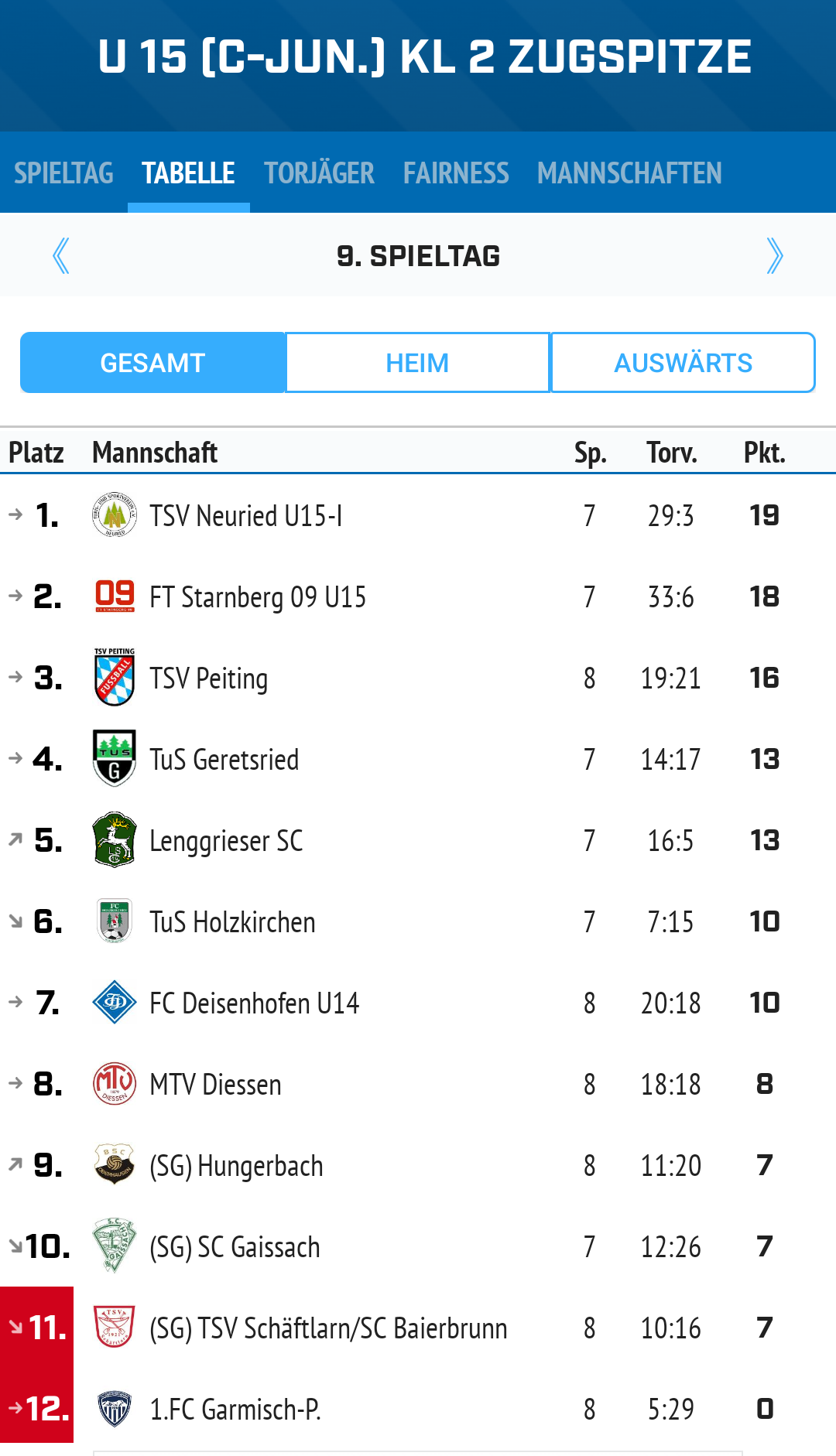Tap the FT Starnberg 09 logo
This screenshot has height=1456, width=836.
[x=115, y=596]
